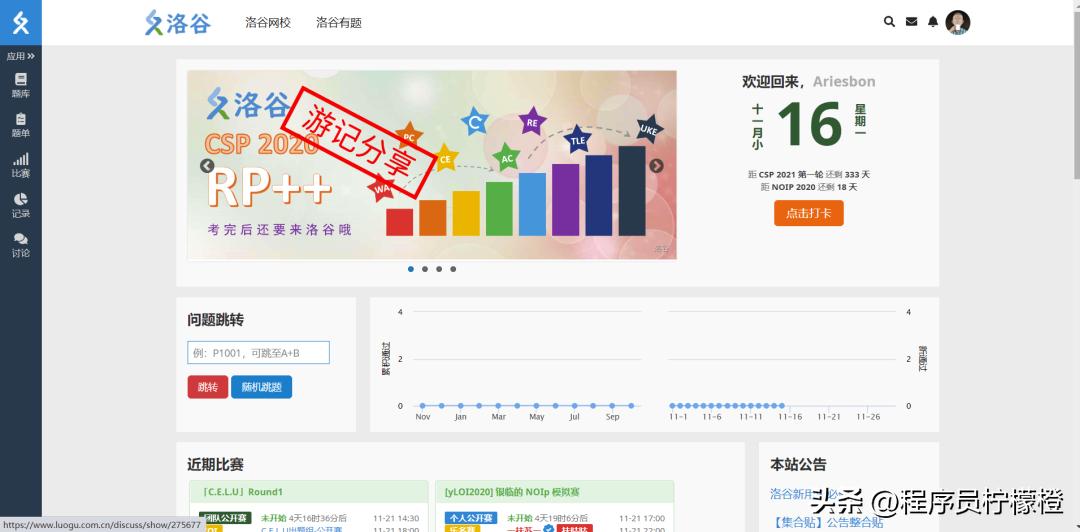
Task: Click the 距 NOIP 2020 还剩 18 天 text
Action: [x=809, y=187]
